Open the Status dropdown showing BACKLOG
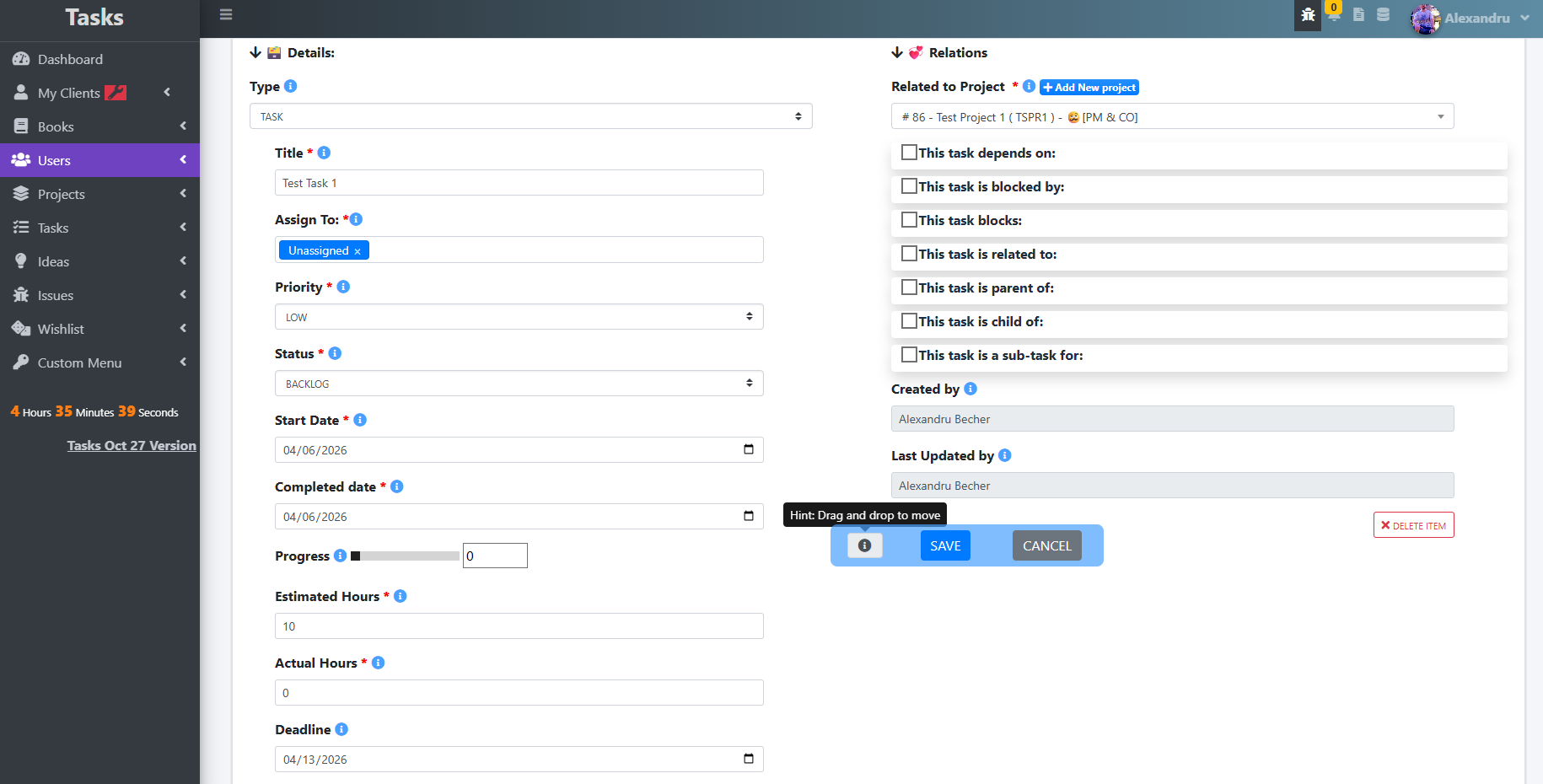 pyautogui.click(x=519, y=384)
